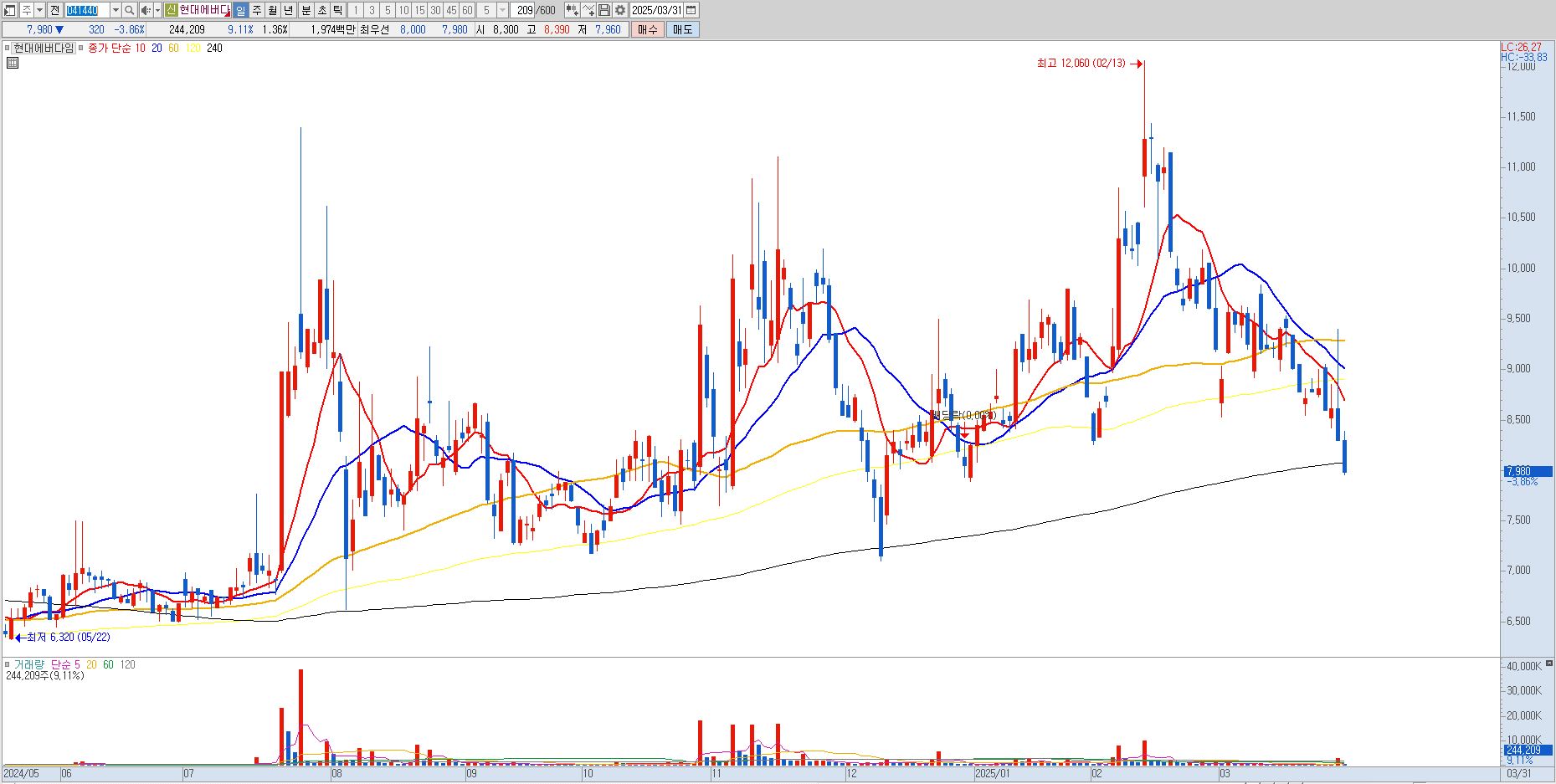The image size is (1556, 784).
Task: Select the 월 monthly period button
Action: (x=272, y=10)
